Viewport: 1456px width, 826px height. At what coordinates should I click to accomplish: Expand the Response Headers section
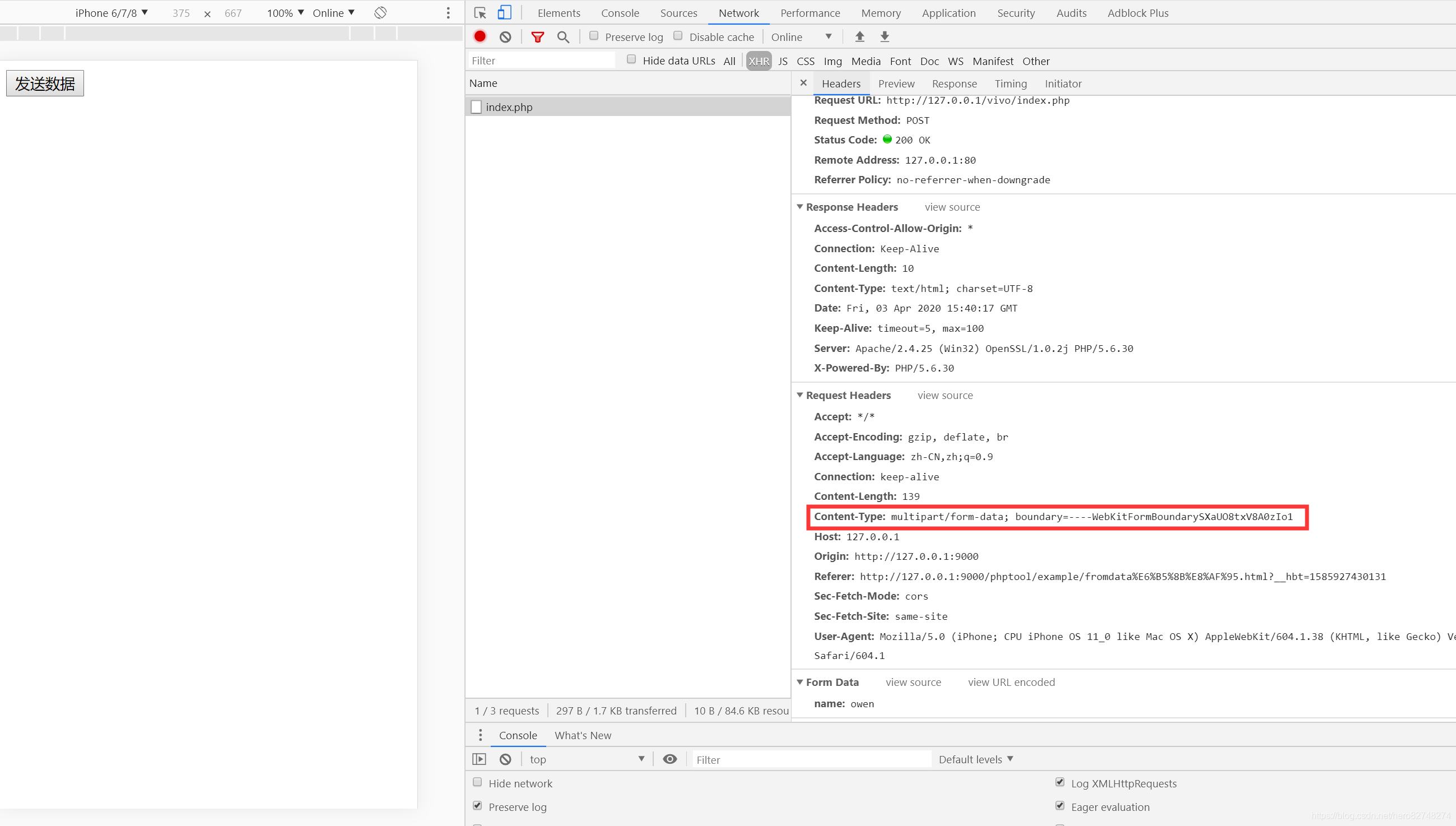(800, 207)
